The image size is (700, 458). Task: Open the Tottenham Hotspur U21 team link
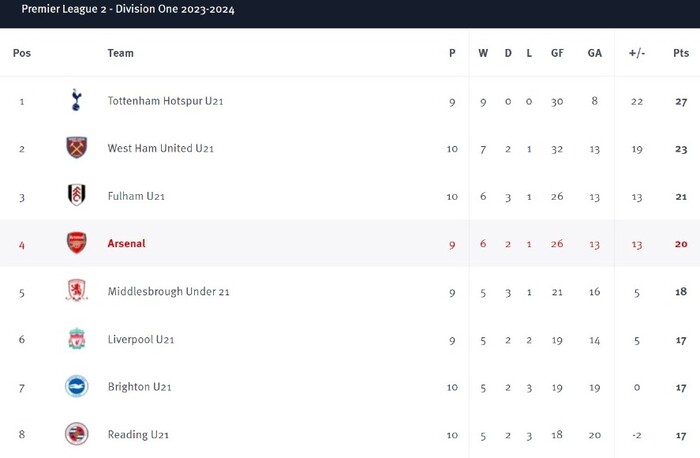[x=165, y=101]
